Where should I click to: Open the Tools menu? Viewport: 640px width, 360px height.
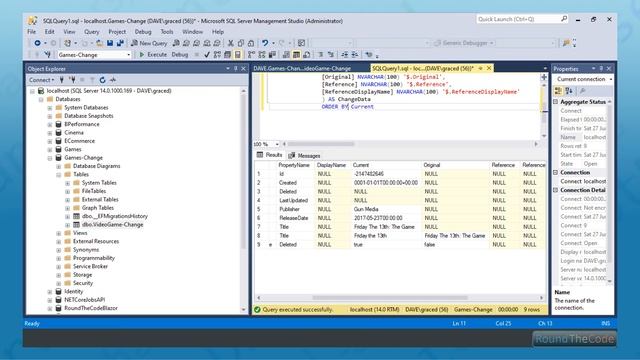[167, 31]
